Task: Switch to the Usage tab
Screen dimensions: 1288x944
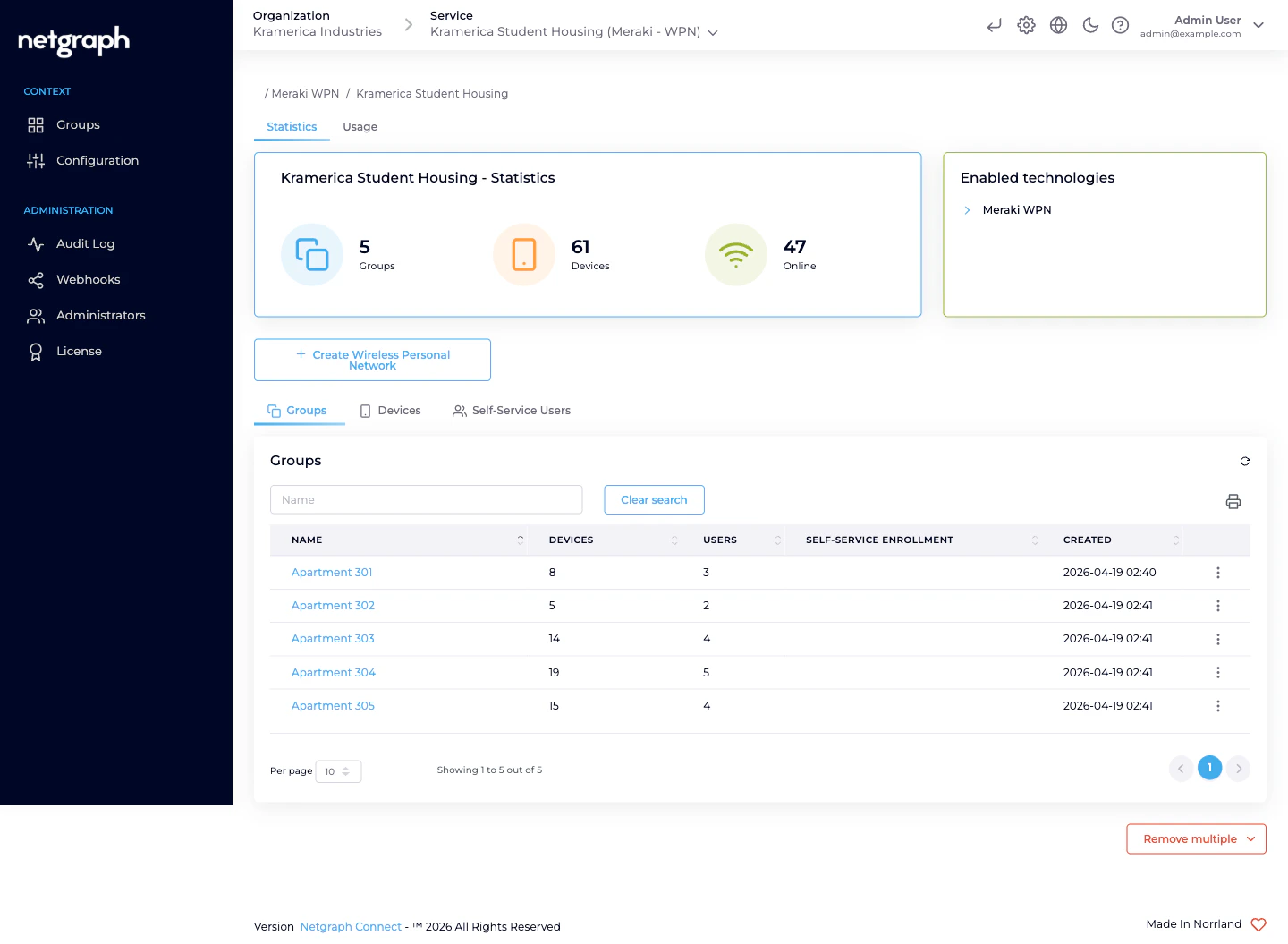Action: pos(360,126)
